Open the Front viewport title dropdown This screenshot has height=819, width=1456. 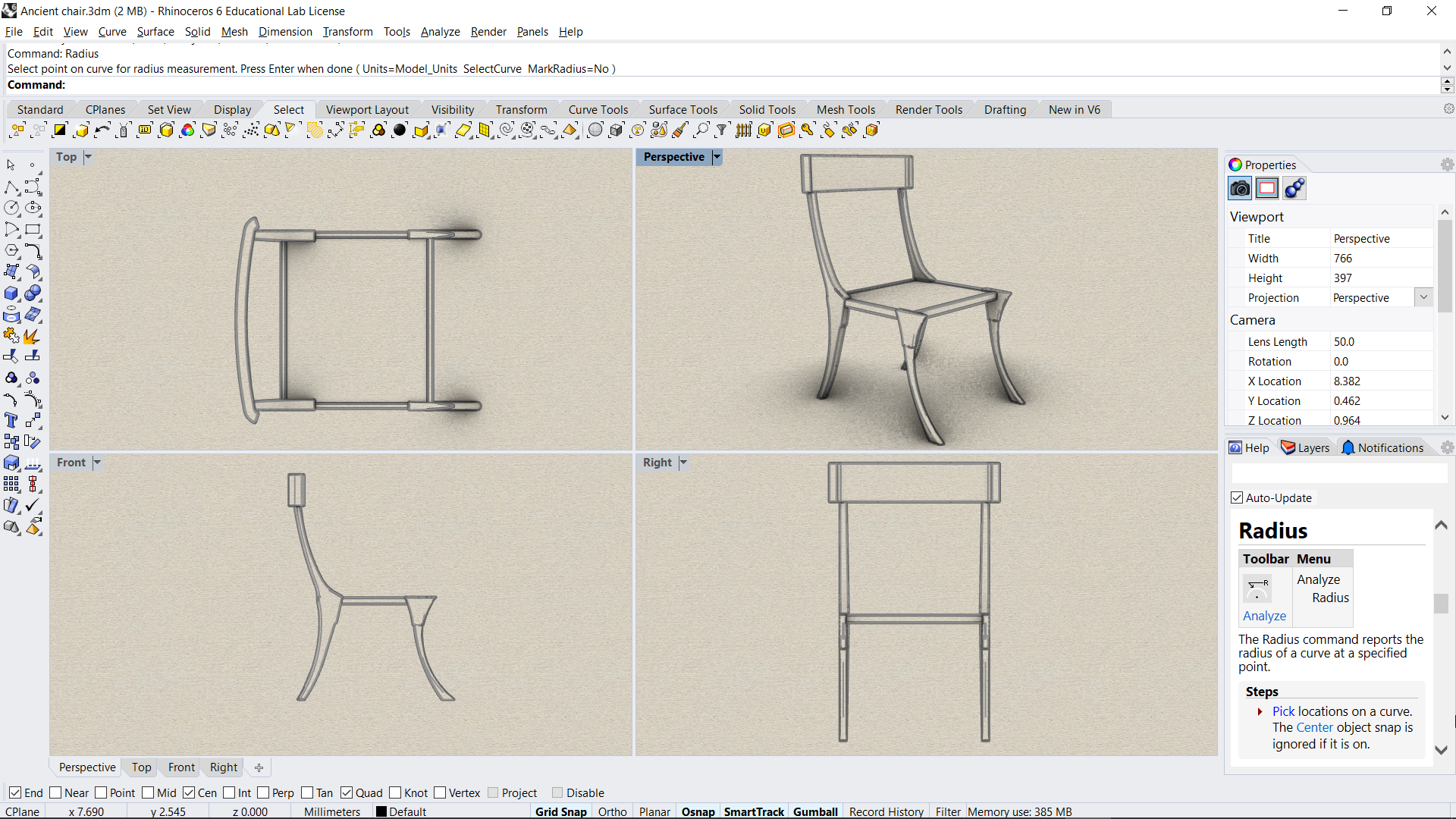(97, 463)
